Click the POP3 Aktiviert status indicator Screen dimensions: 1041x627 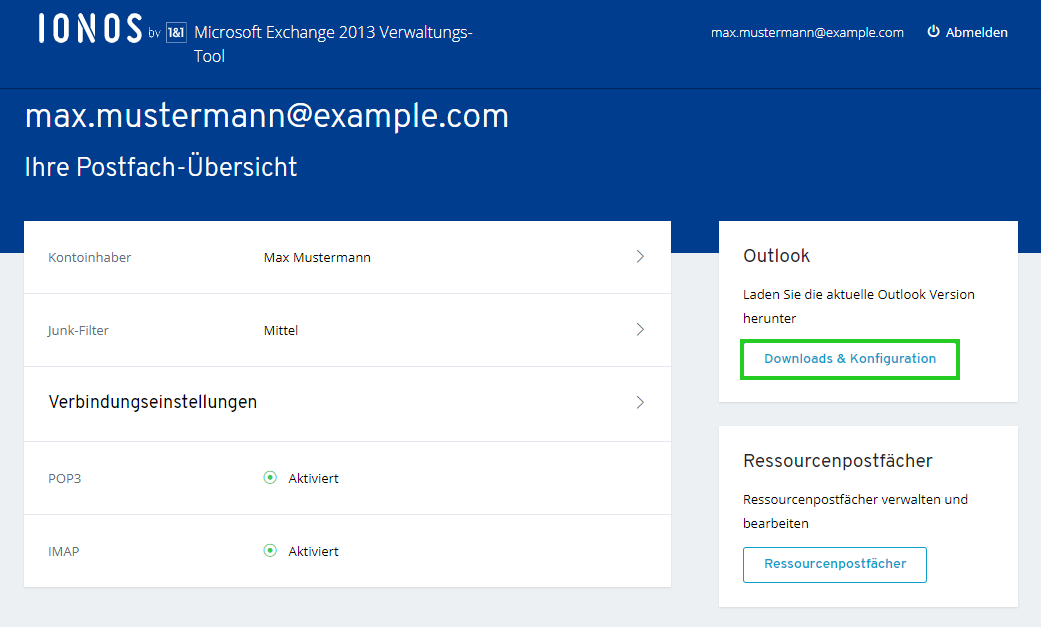(x=270, y=478)
